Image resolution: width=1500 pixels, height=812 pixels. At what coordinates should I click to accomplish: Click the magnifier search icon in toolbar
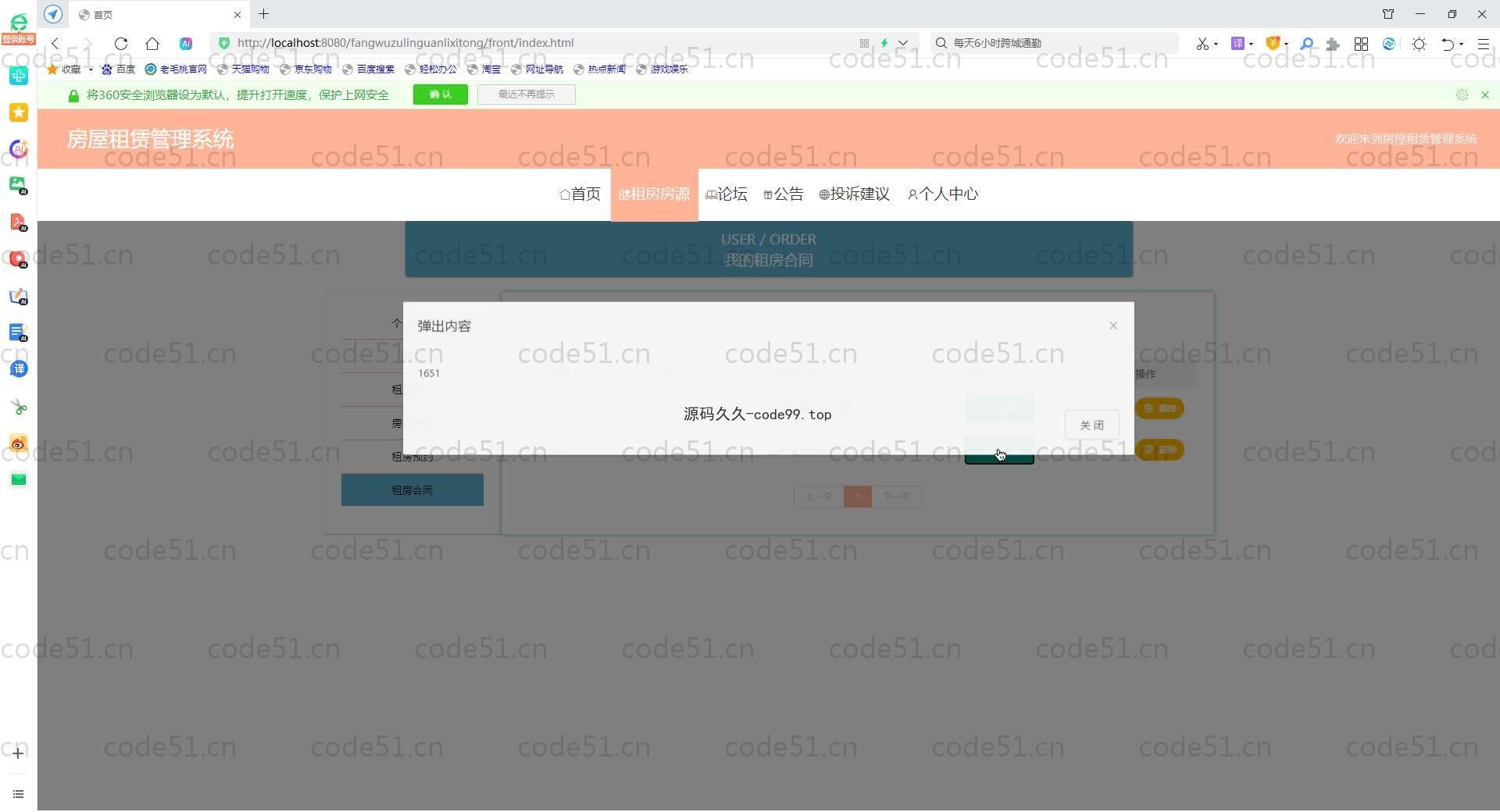click(1306, 45)
